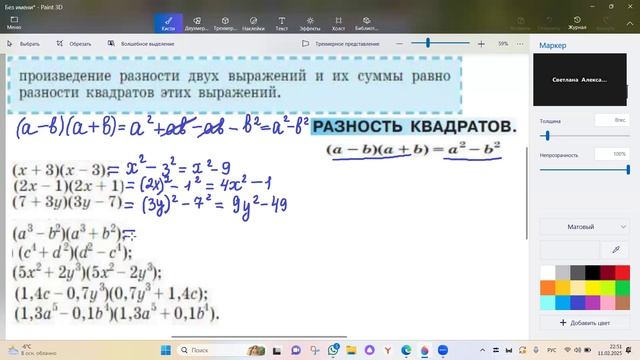Screen dimensions: 640x360
Task: Activate Волшебное выделение magic select
Action: [141, 44]
